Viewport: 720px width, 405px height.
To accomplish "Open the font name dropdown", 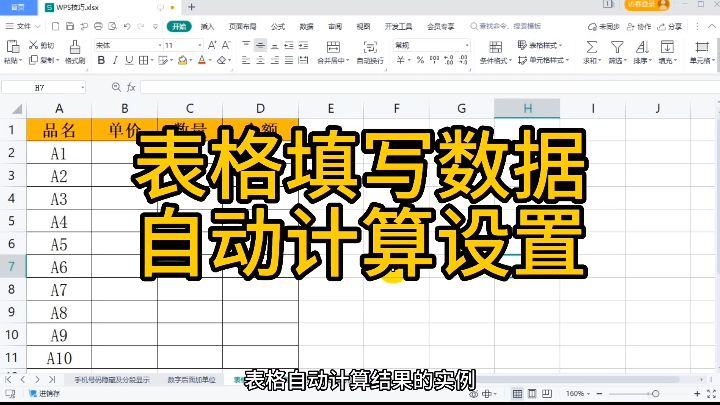I will click(x=160, y=45).
